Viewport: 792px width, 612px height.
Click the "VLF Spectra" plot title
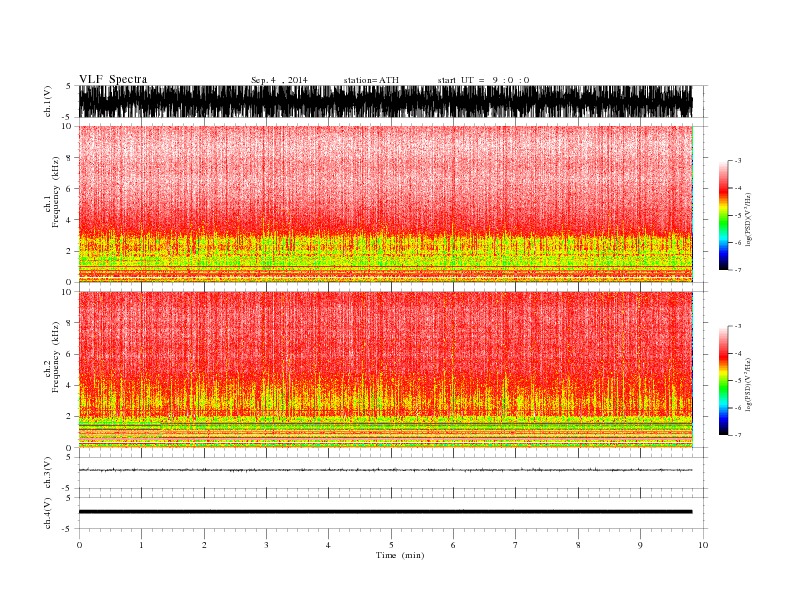coord(113,79)
